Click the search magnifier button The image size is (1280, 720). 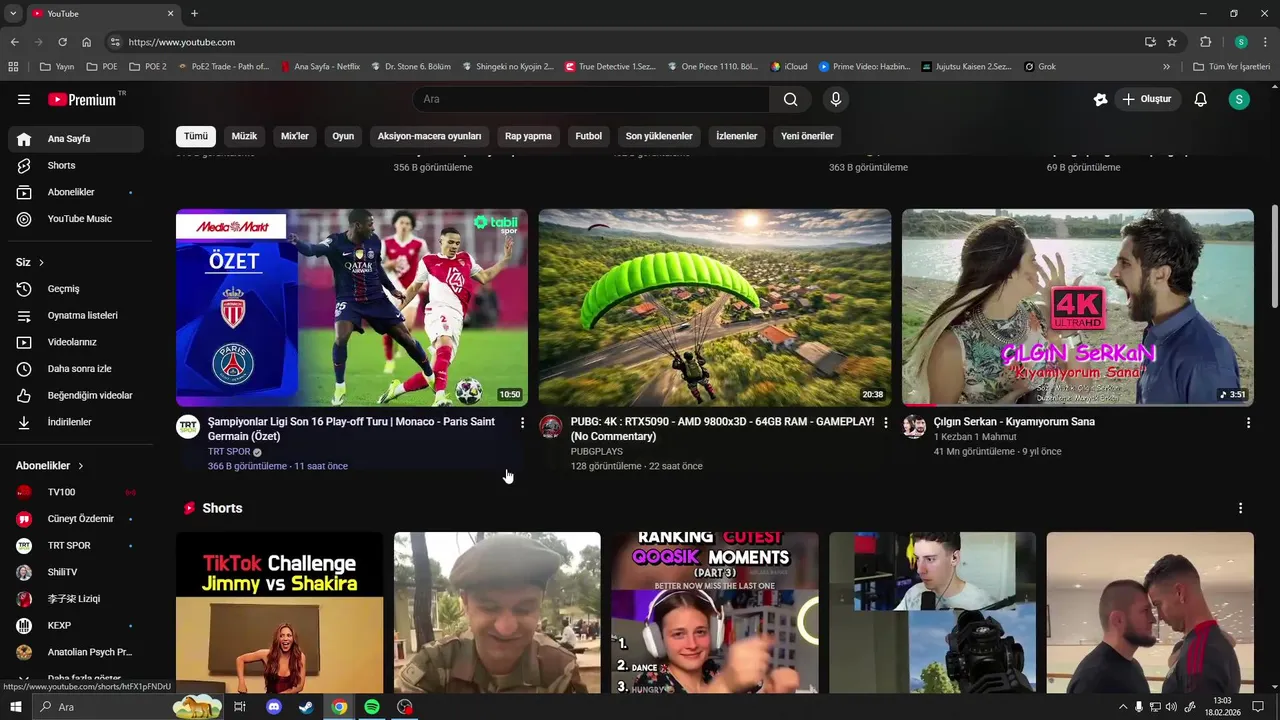pyautogui.click(x=791, y=99)
